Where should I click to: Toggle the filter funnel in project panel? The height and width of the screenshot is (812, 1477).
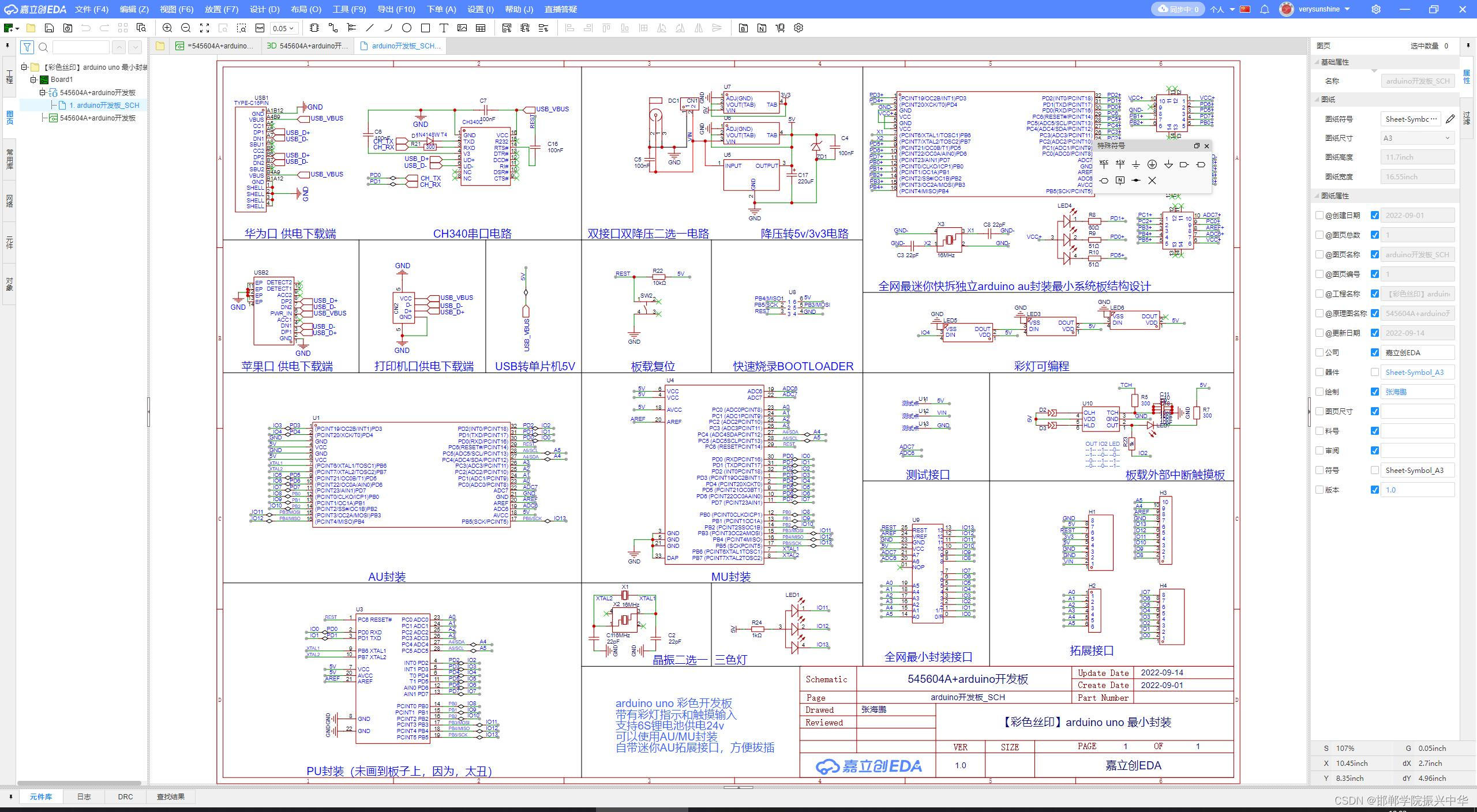click(x=27, y=47)
